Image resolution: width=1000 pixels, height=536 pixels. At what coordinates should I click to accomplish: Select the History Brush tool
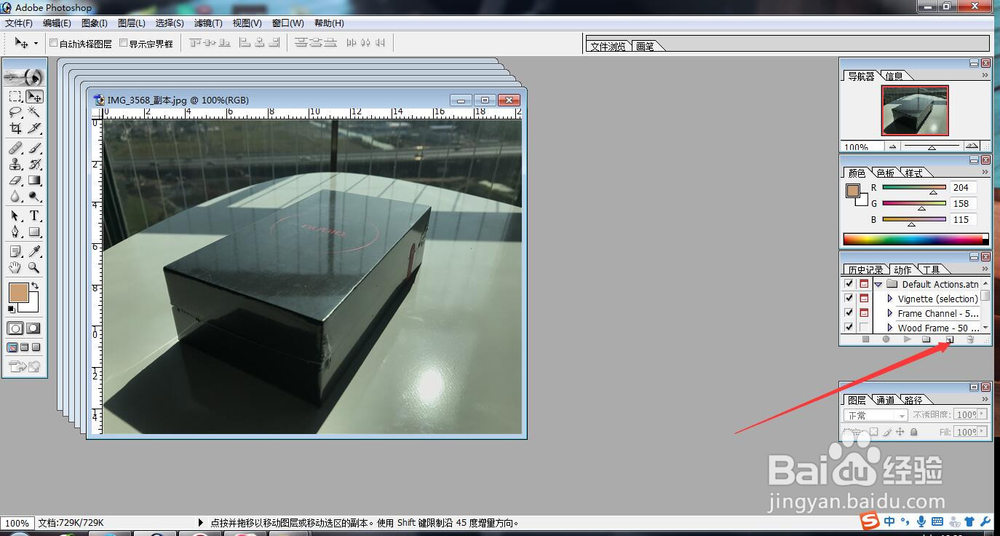click(x=34, y=165)
